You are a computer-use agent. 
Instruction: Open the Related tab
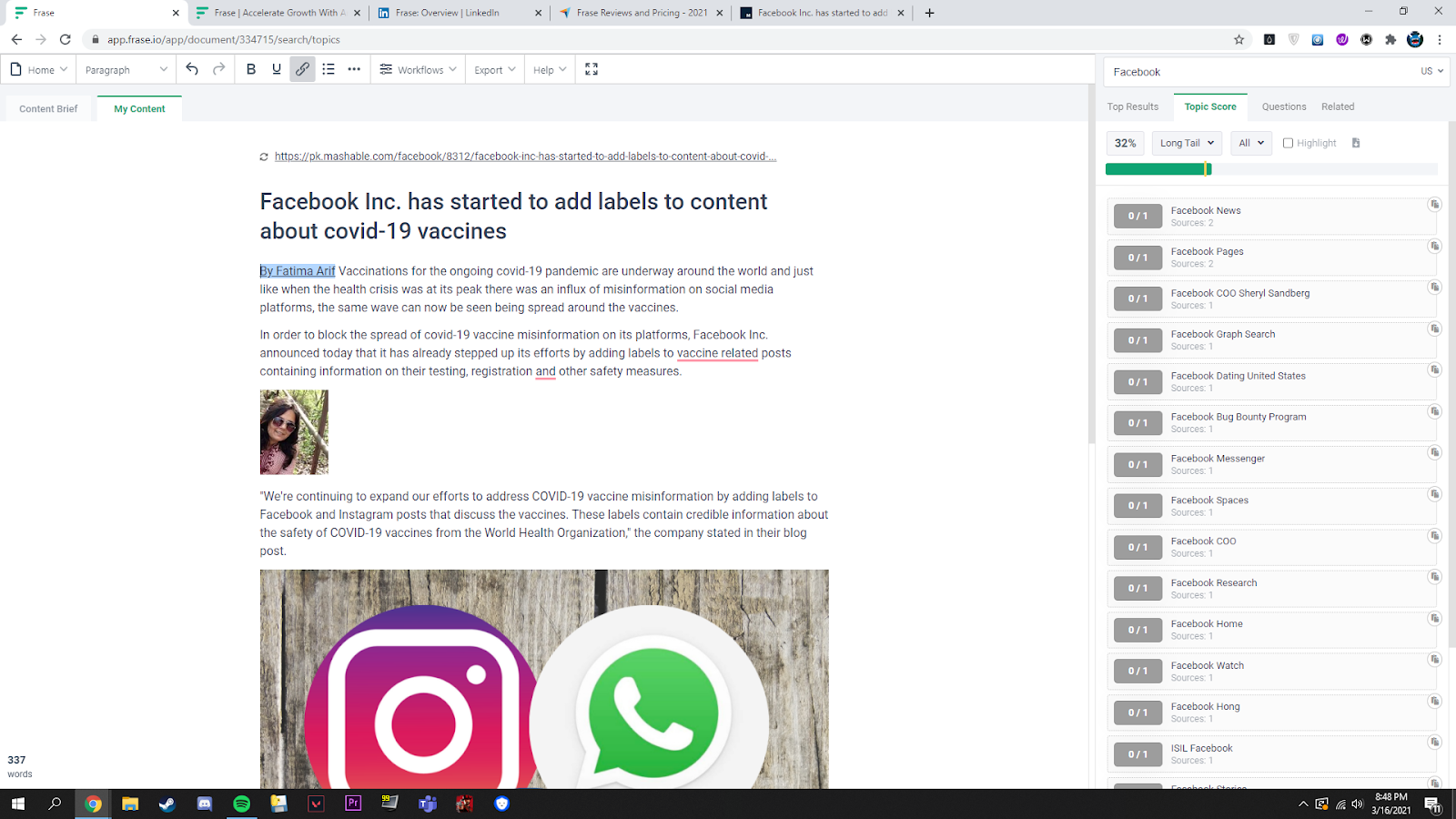point(1338,106)
